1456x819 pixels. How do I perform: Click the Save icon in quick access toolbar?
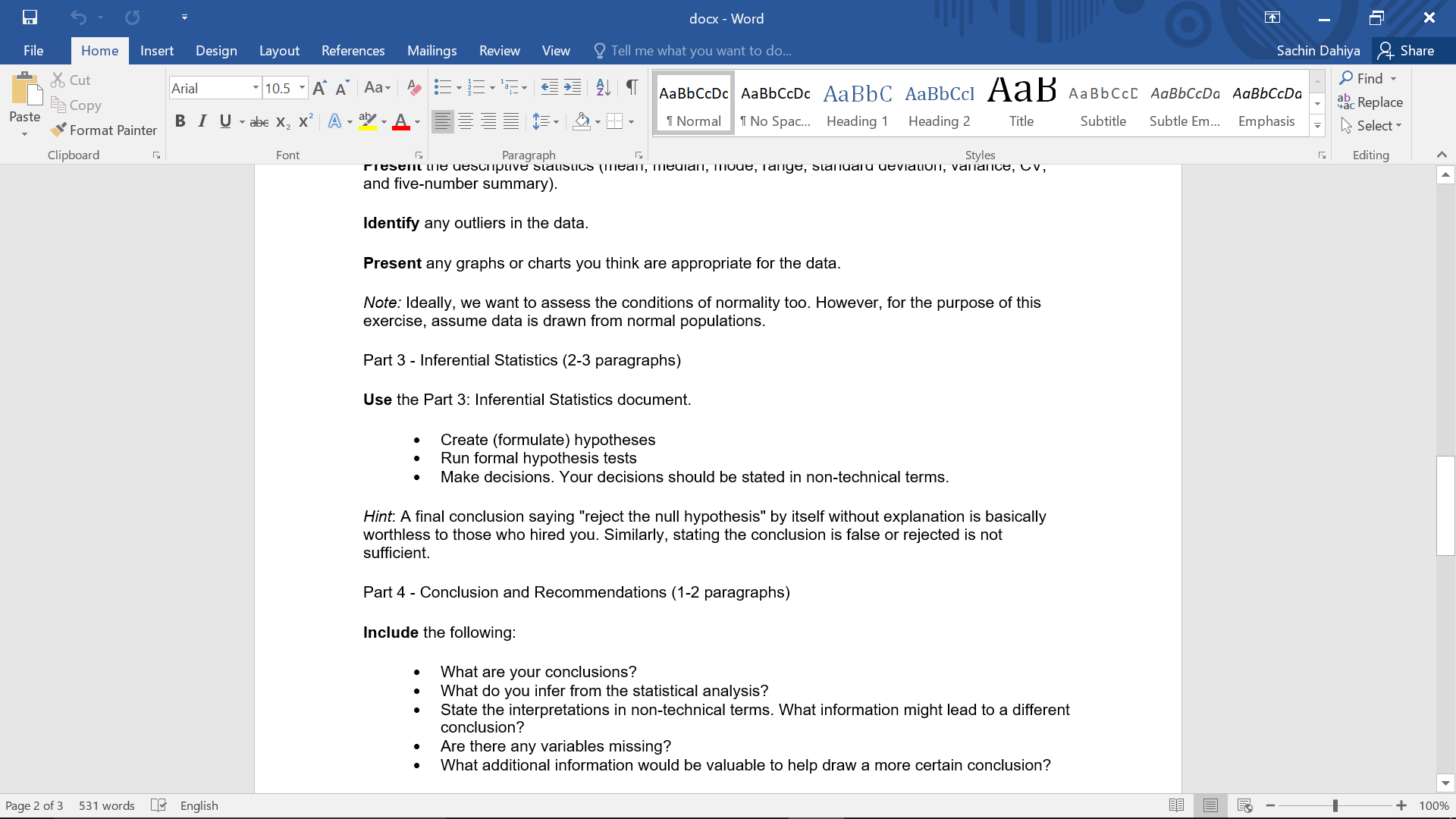[x=30, y=17]
